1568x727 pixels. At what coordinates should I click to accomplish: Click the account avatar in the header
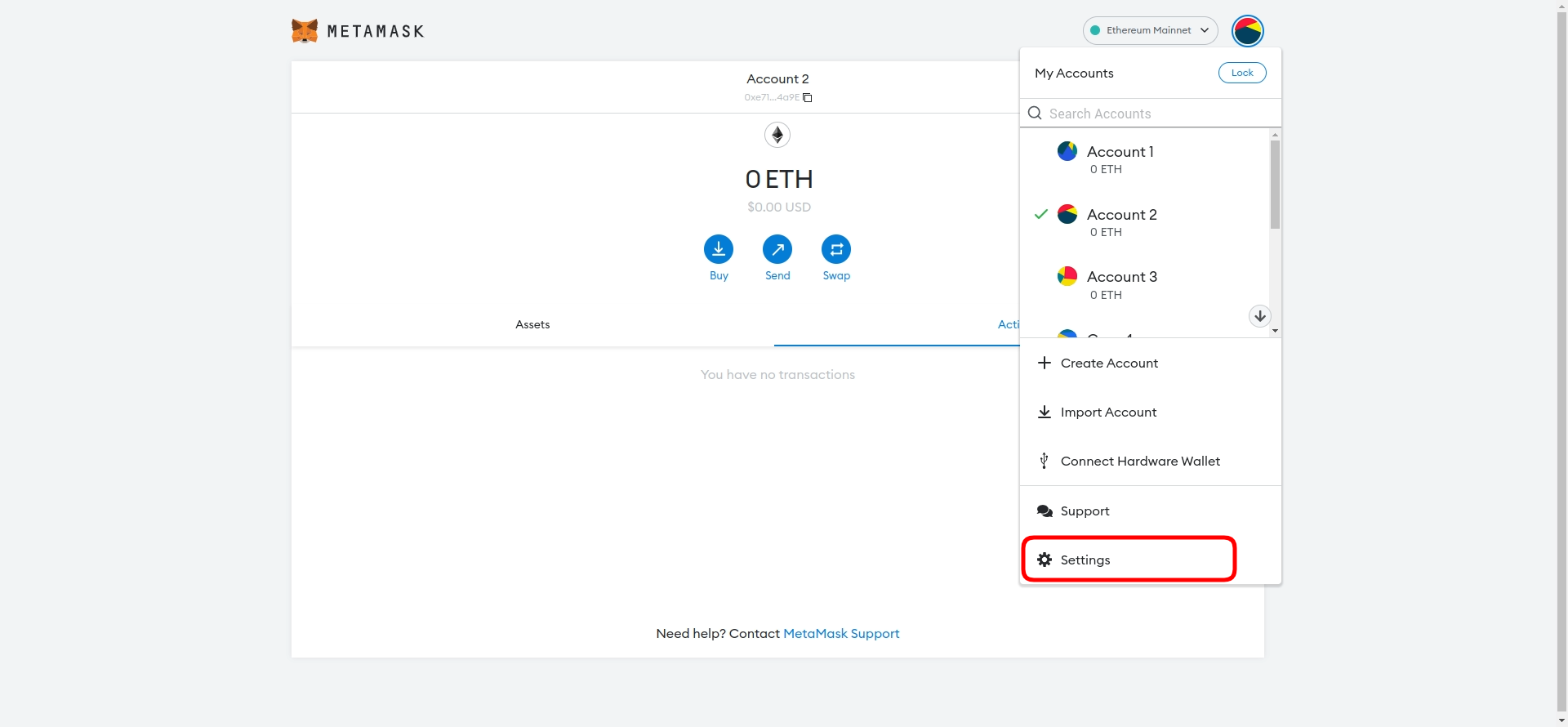[1247, 31]
